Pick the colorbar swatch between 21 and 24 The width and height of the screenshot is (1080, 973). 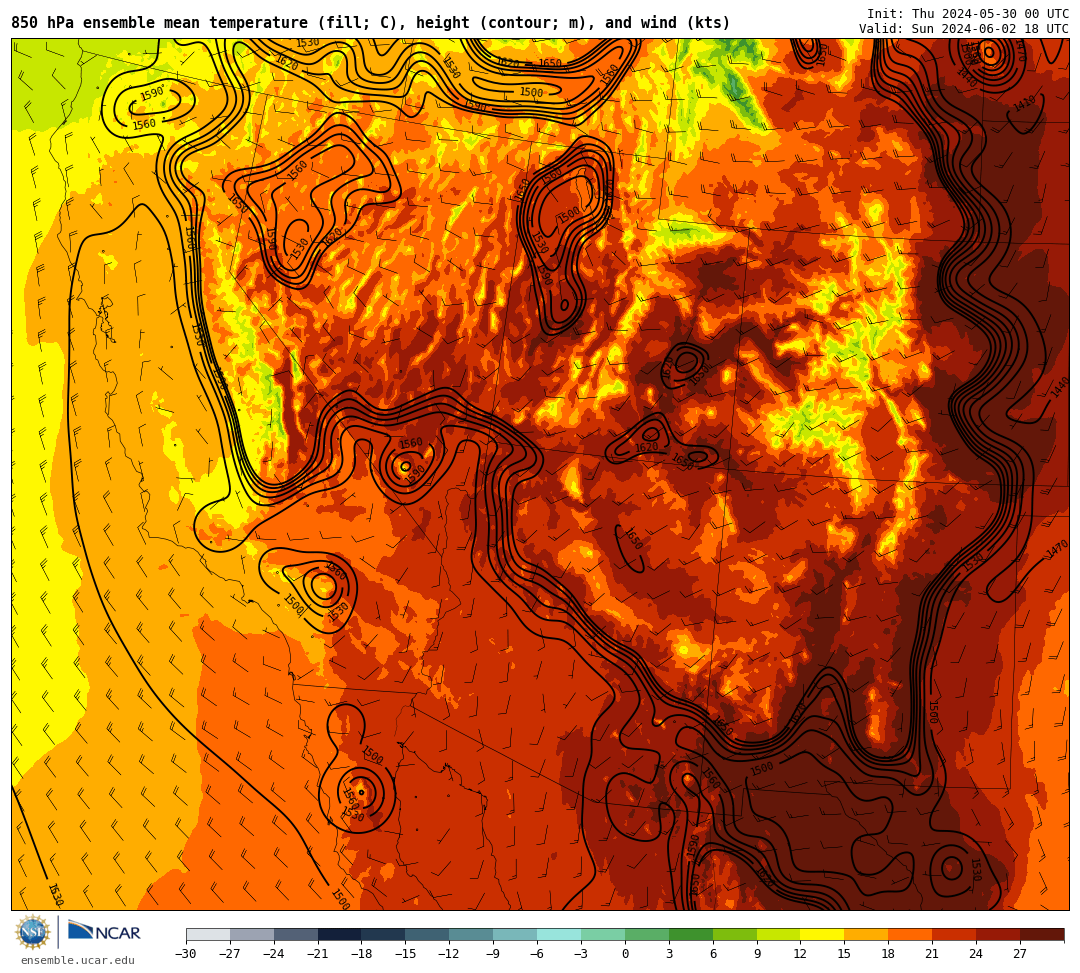[954, 934]
